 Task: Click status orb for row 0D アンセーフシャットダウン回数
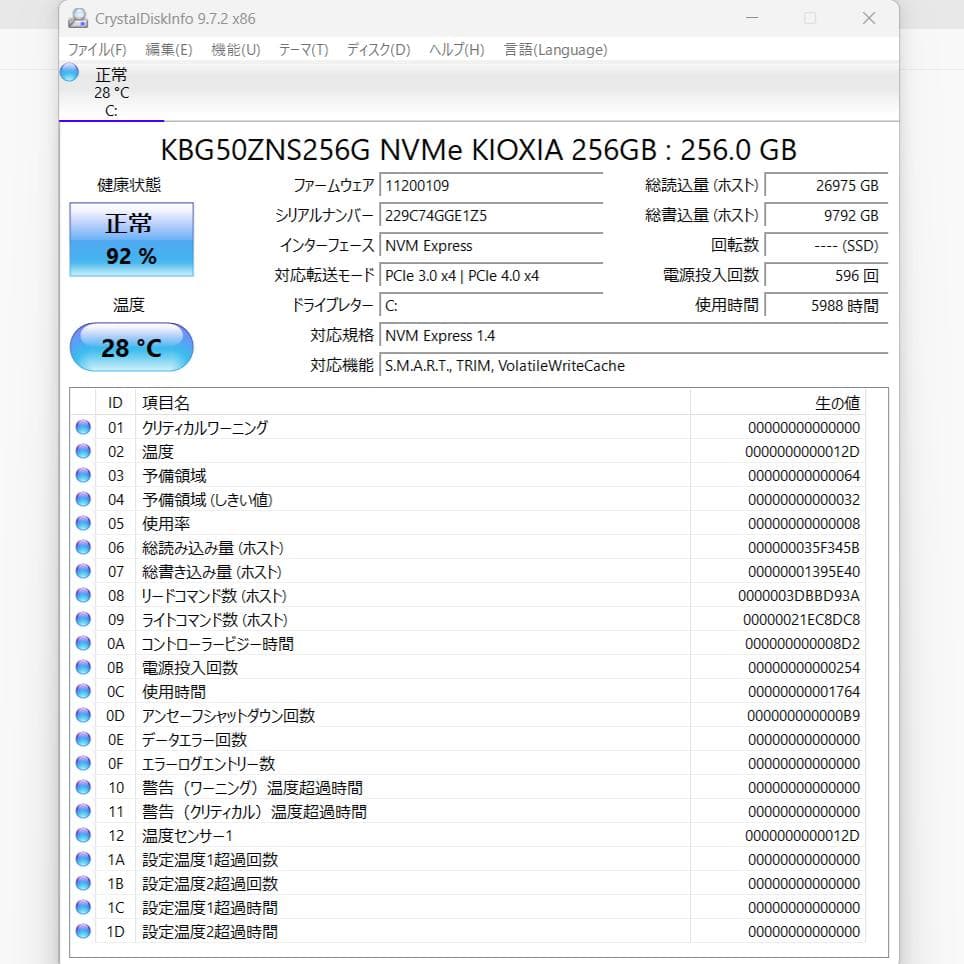tap(83, 715)
